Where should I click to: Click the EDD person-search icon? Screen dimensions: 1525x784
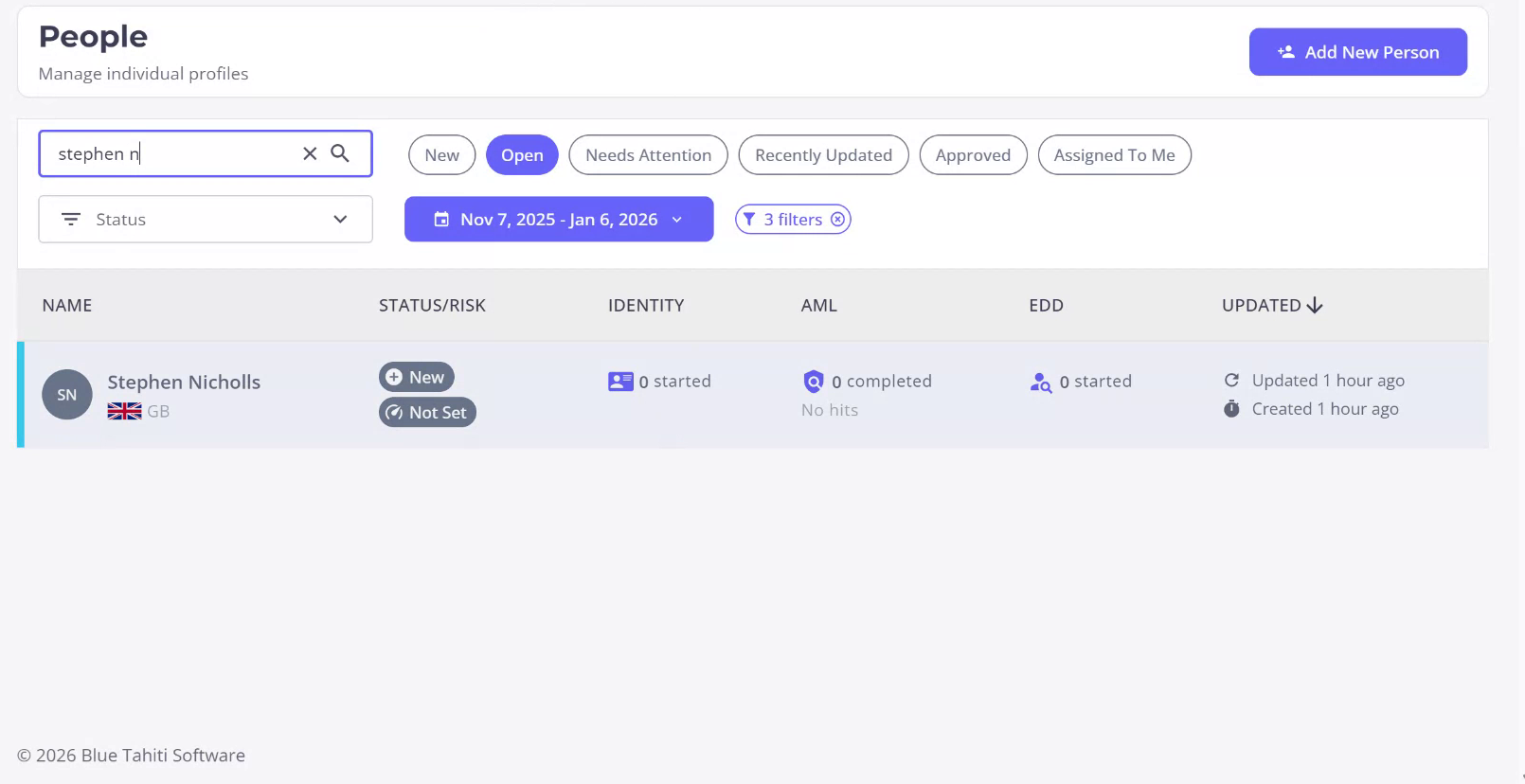(x=1041, y=383)
